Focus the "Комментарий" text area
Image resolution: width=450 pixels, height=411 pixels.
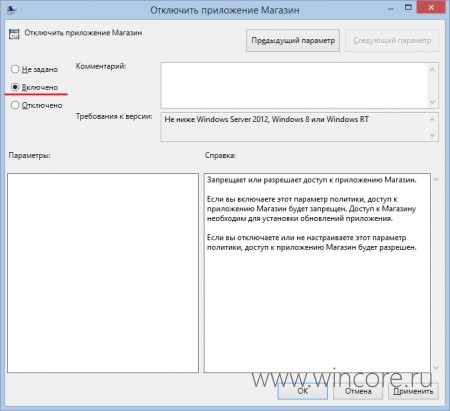coord(294,85)
